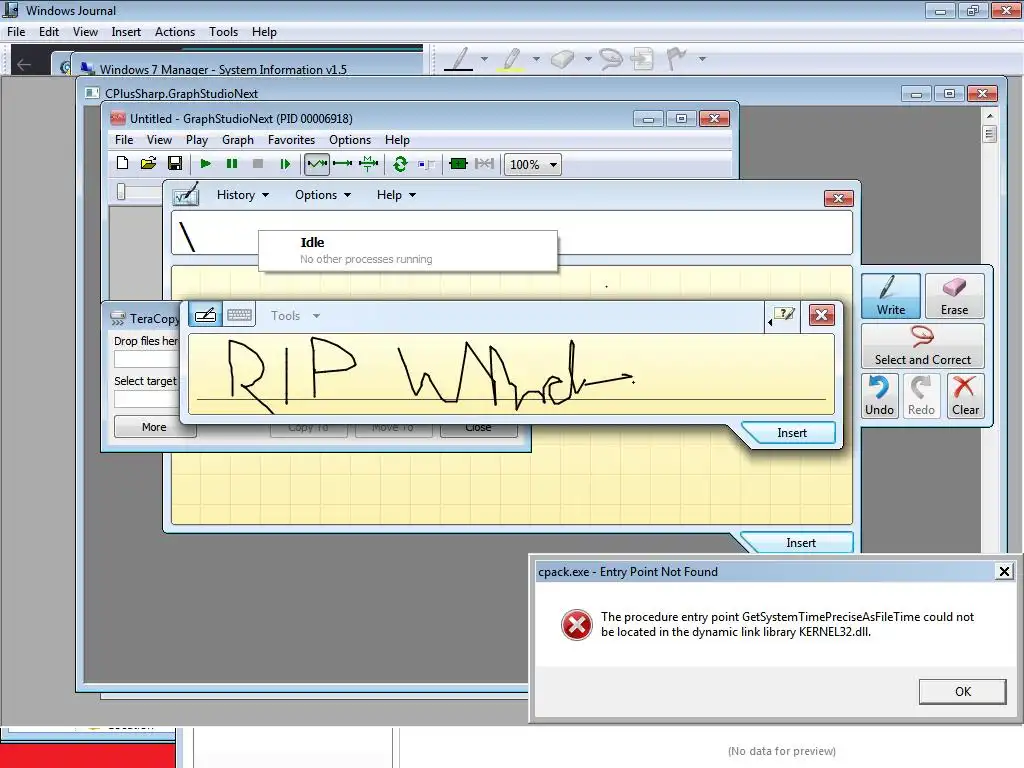Click the gray Stop button in GraphStudioNext

coord(258,164)
